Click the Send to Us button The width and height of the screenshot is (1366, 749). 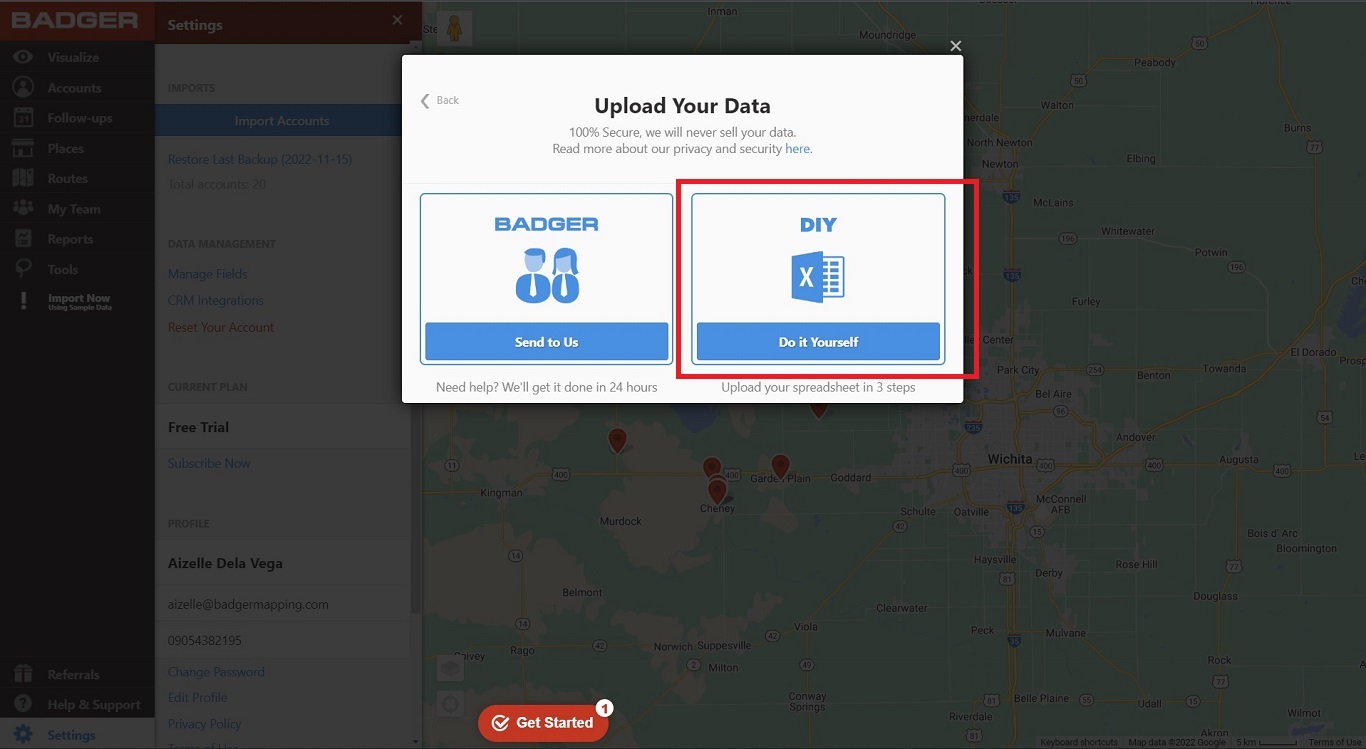[x=547, y=342]
